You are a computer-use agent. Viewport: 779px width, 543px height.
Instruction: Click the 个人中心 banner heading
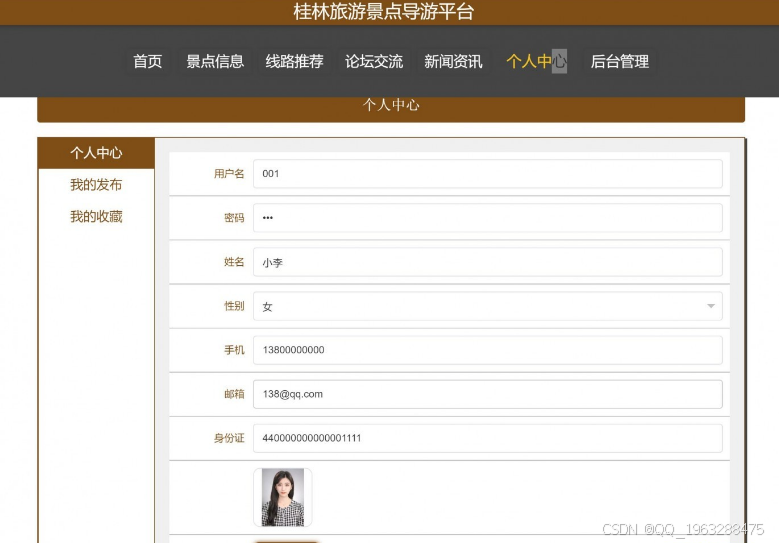[x=391, y=105]
